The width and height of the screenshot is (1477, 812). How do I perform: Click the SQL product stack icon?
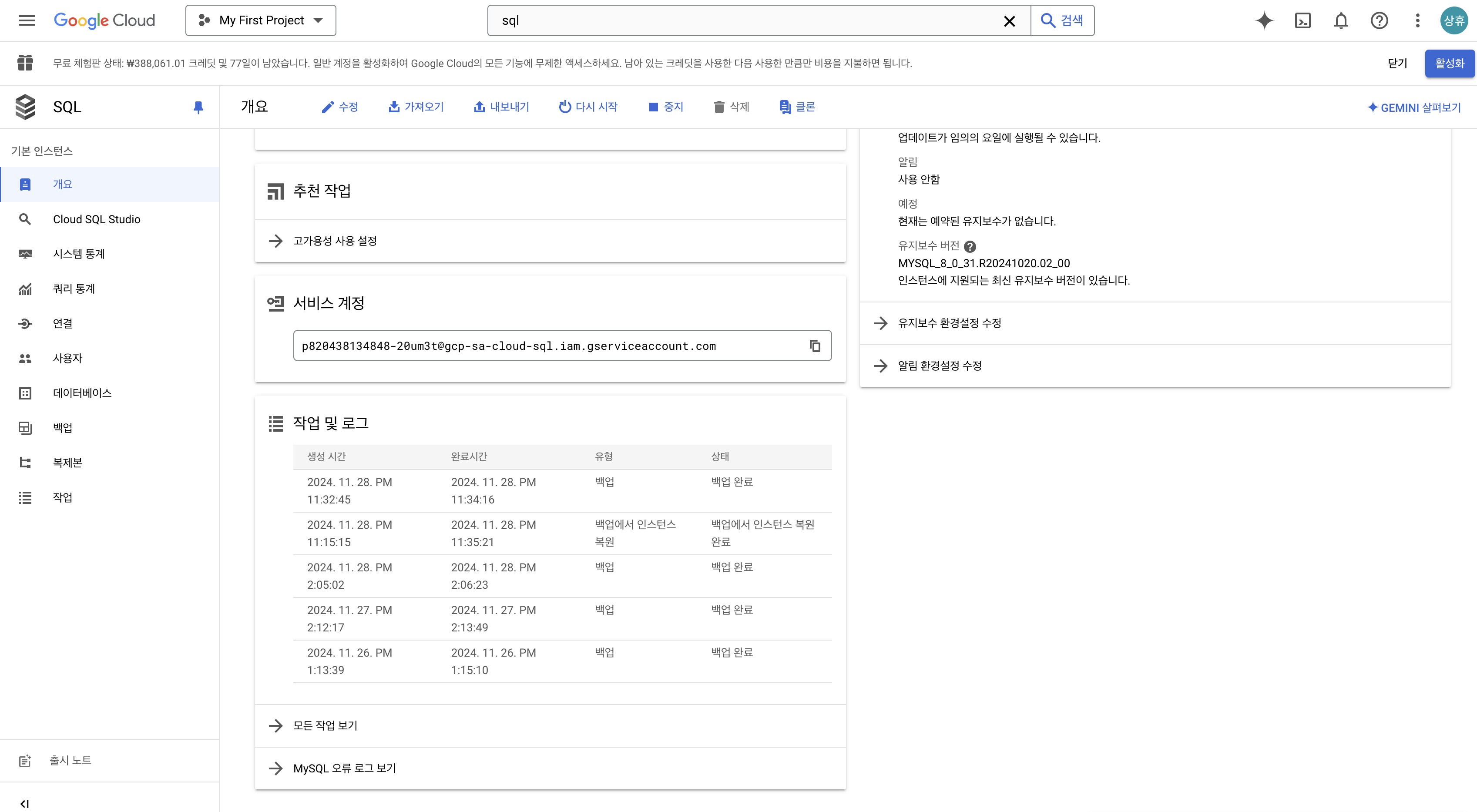coord(25,107)
